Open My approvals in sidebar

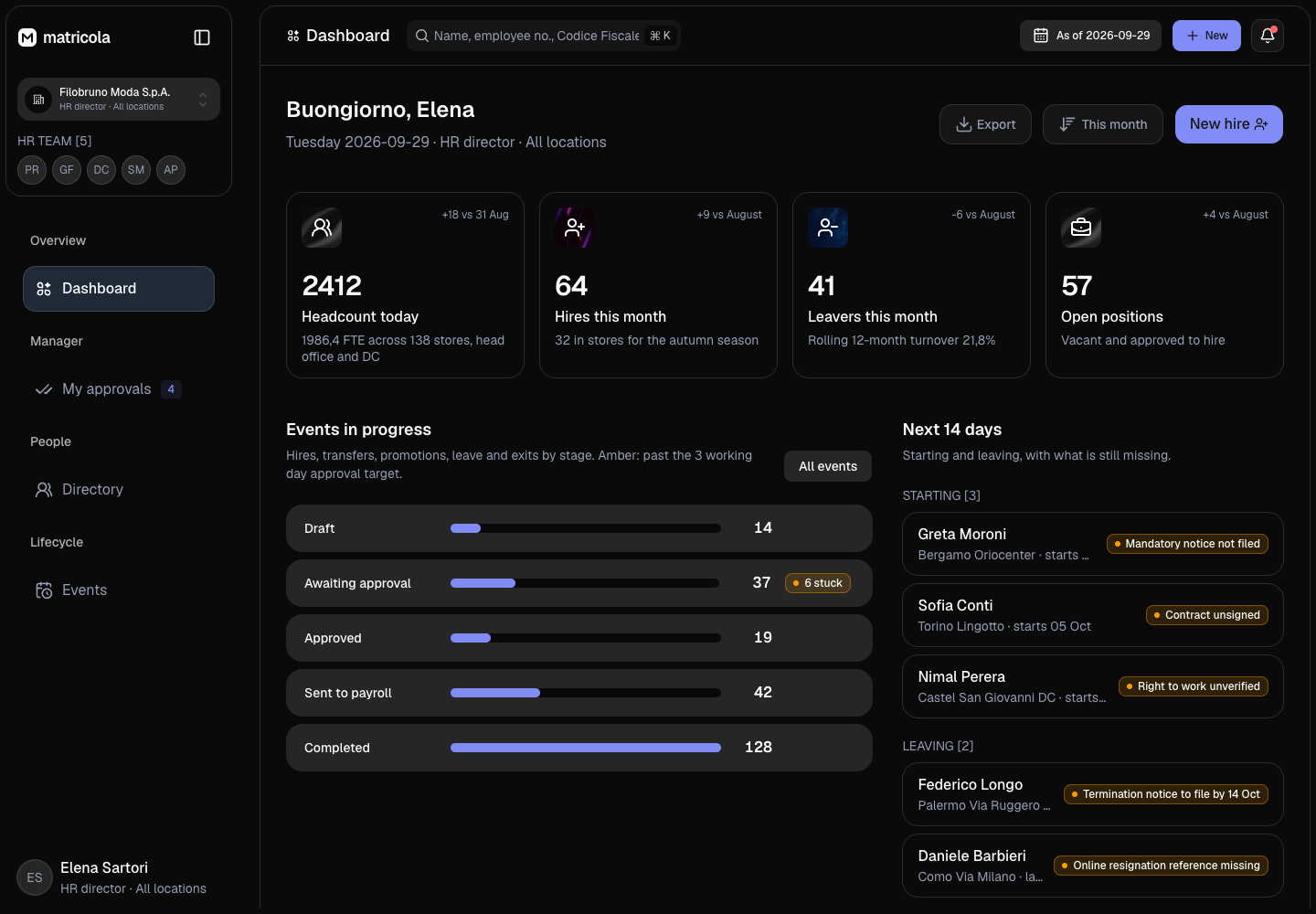(x=119, y=389)
